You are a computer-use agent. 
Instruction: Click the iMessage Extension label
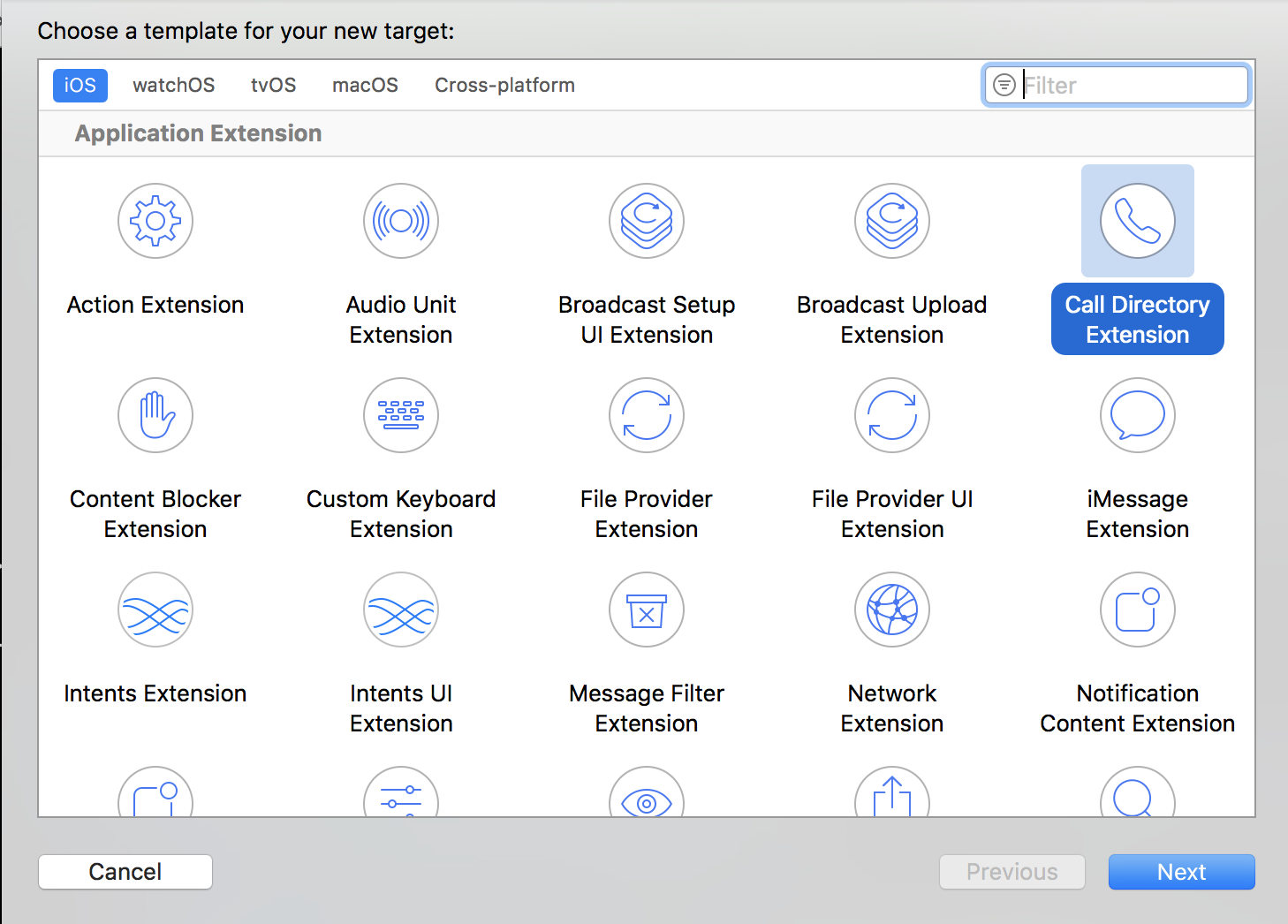pyautogui.click(x=1138, y=514)
